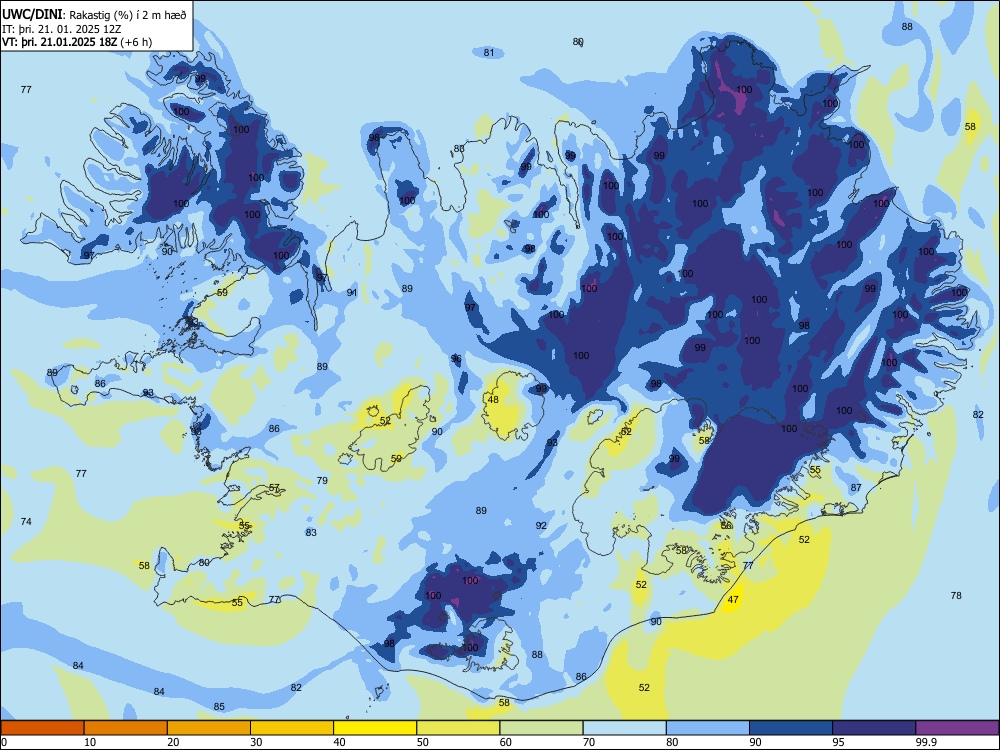
Task: Click the '99.9' legend tick label
Action: (x=925, y=742)
